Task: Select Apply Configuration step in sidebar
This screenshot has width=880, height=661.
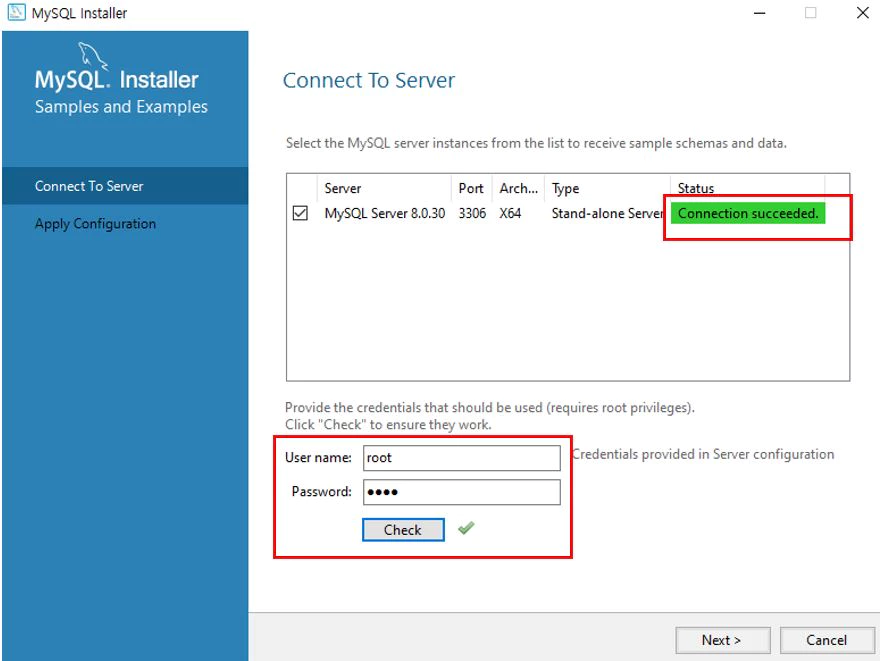Action: click(x=125, y=223)
